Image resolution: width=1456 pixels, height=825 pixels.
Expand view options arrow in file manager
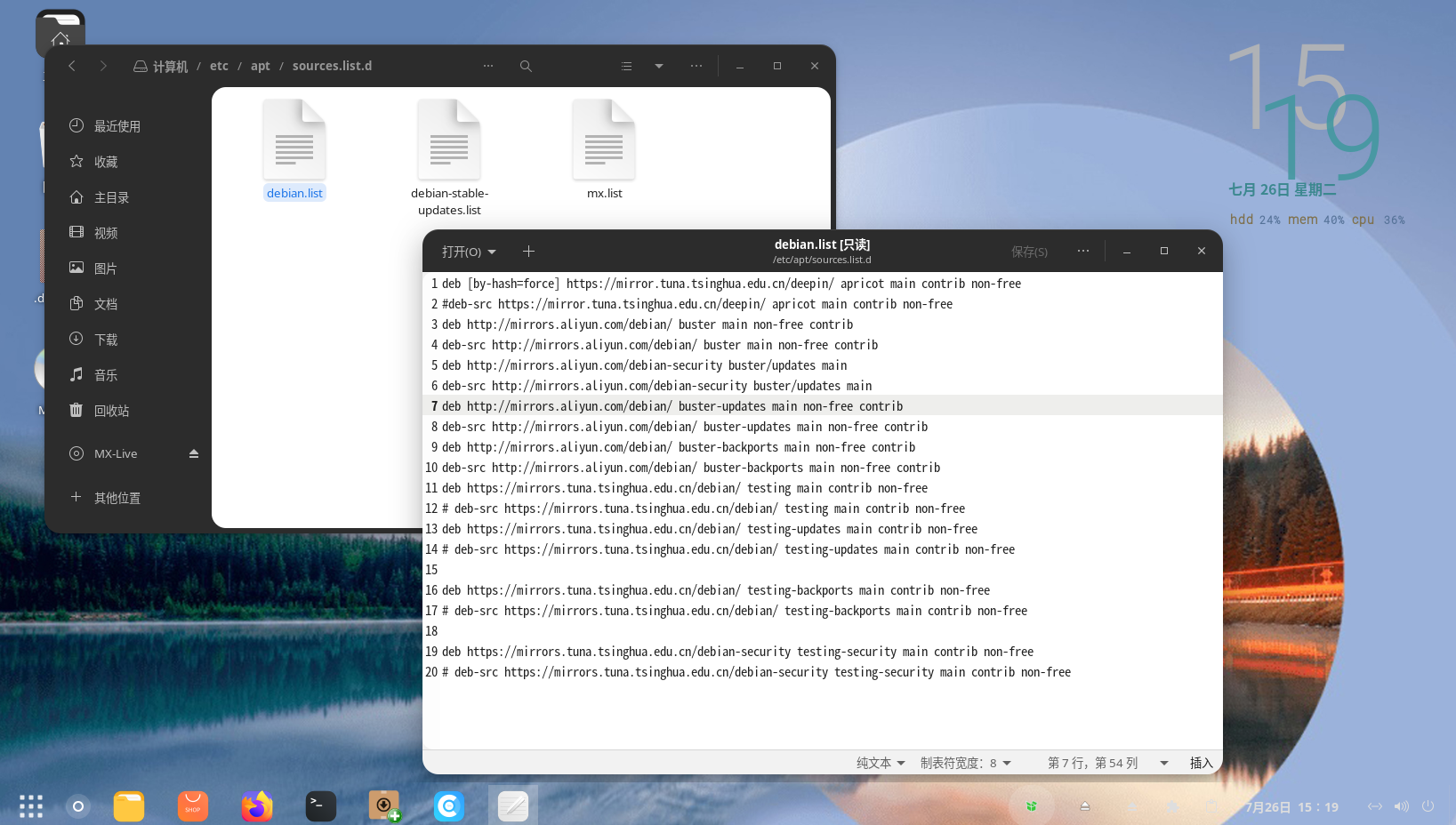coord(659,67)
